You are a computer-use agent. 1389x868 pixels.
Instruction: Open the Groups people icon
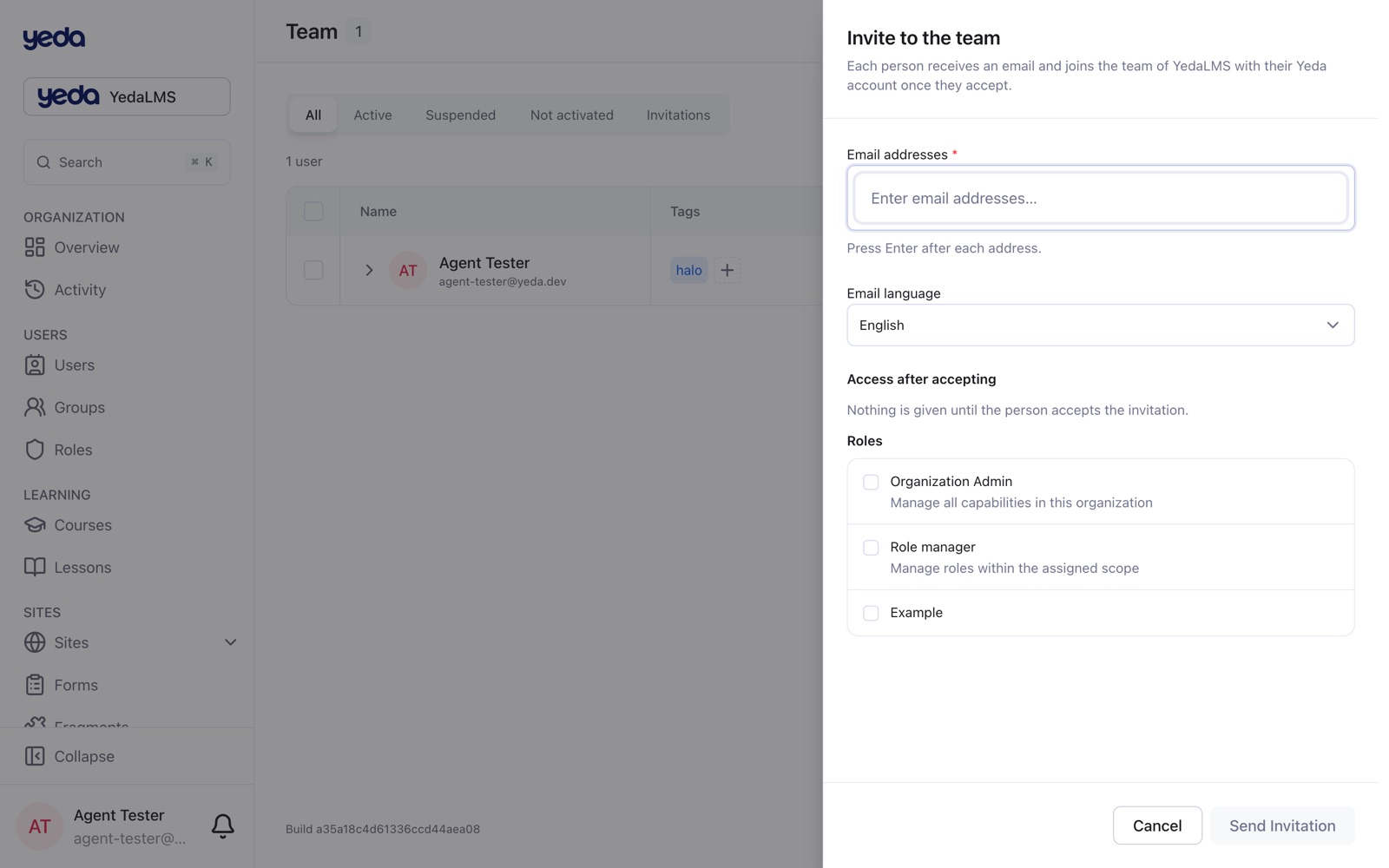[35, 407]
